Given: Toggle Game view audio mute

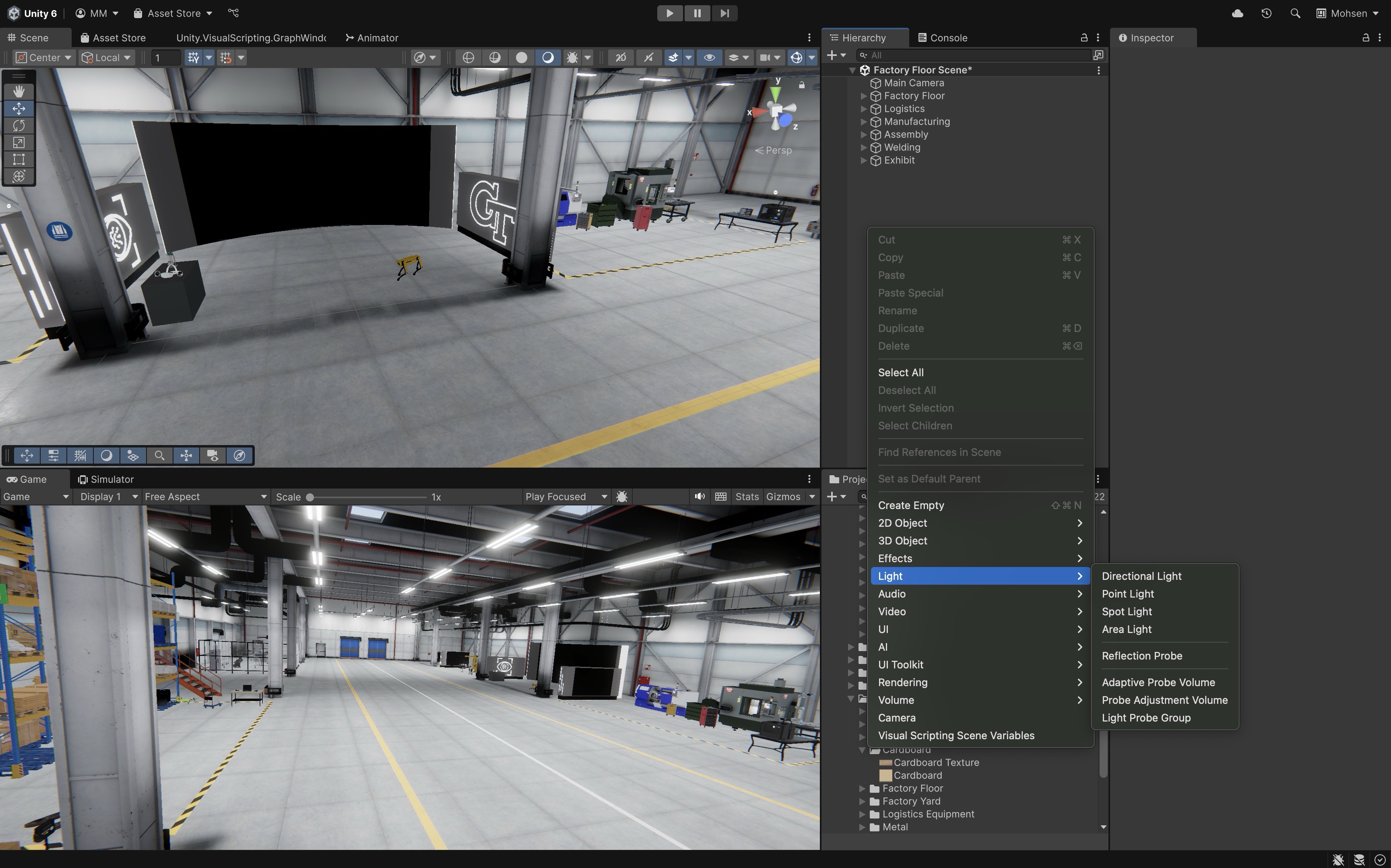Looking at the screenshot, I should [x=699, y=497].
